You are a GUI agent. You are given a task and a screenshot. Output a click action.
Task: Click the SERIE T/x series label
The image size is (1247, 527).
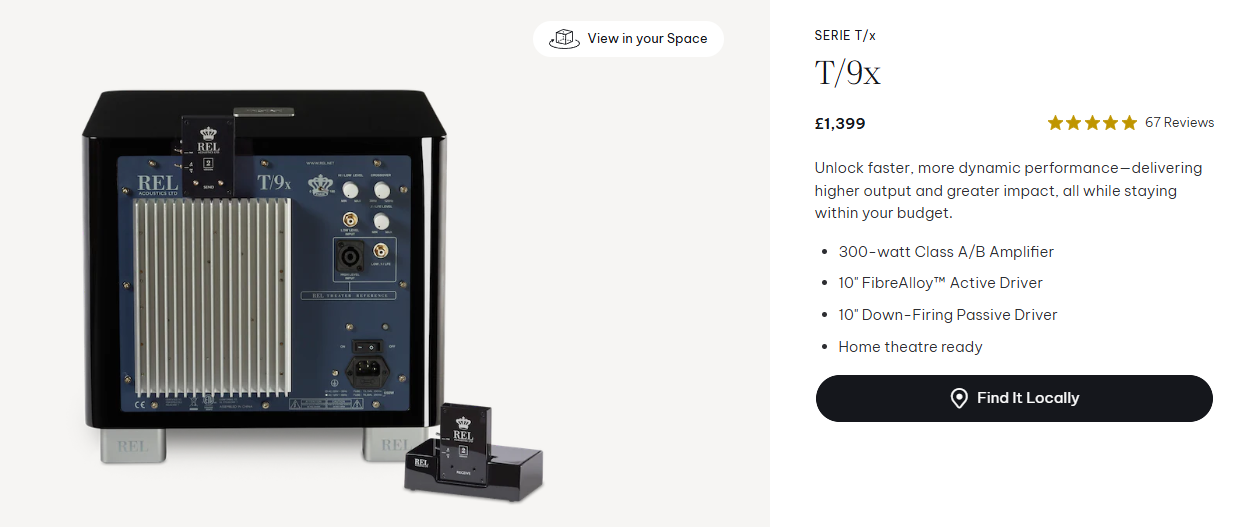(845, 36)
